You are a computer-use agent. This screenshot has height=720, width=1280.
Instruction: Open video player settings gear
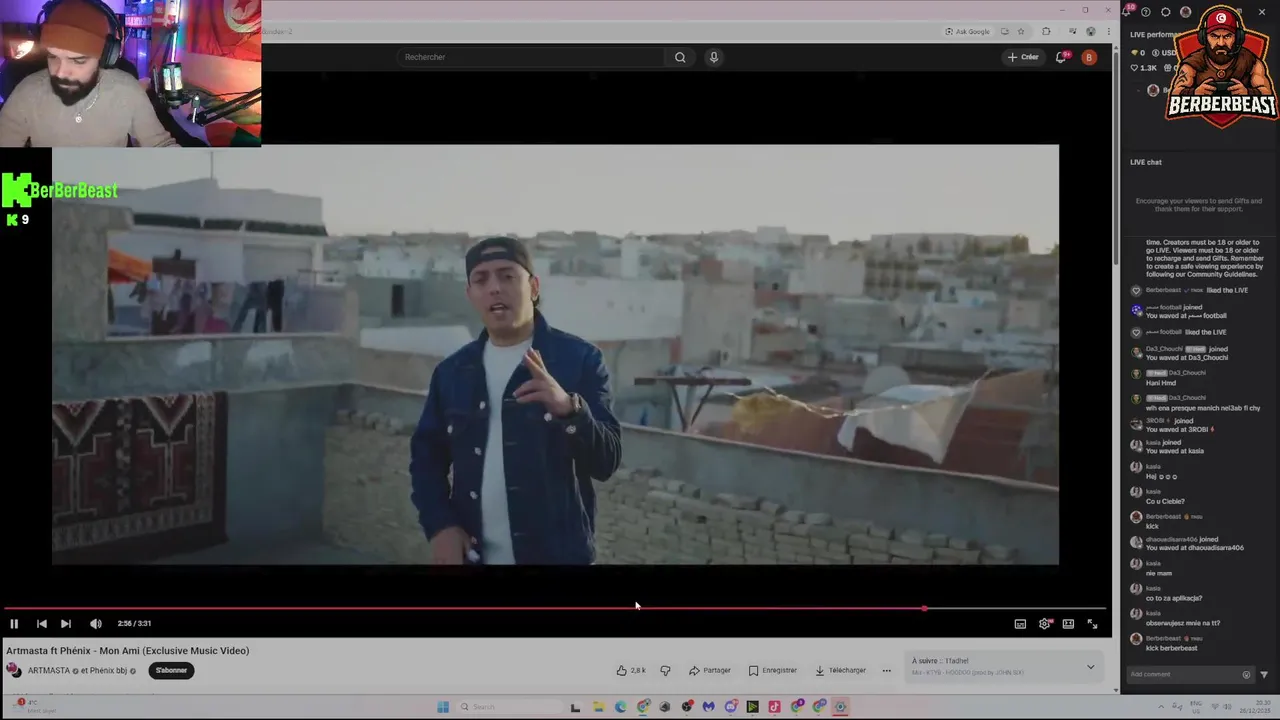[1045, 624]
